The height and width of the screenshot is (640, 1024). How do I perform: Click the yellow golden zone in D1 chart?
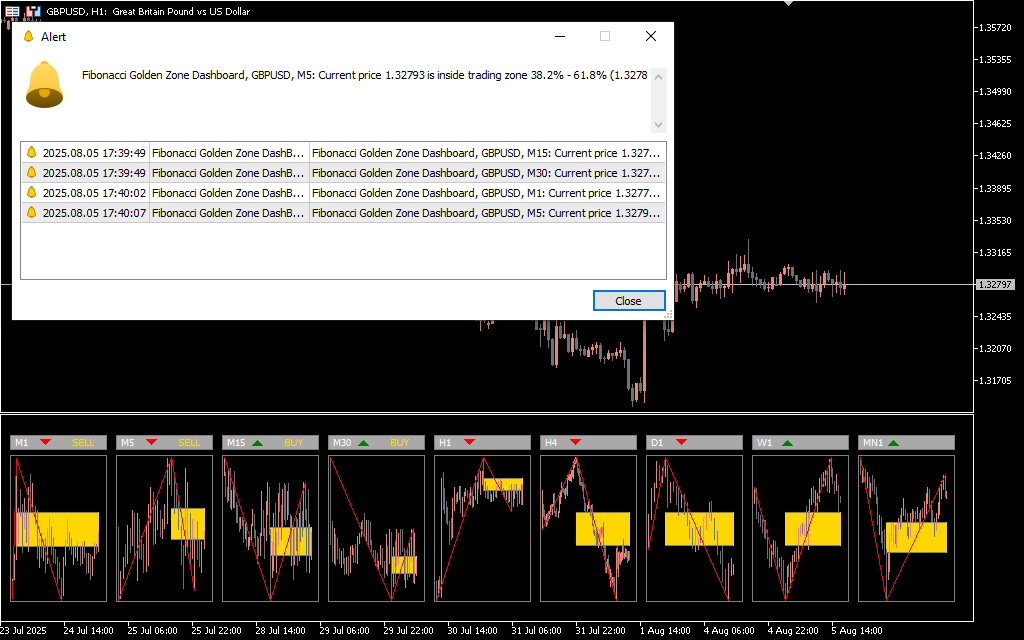[x=699, y=529]
